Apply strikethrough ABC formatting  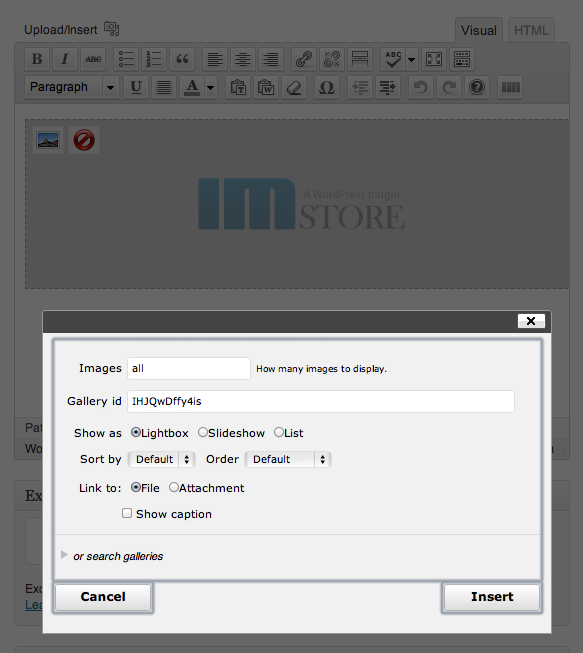pos(93,59)
